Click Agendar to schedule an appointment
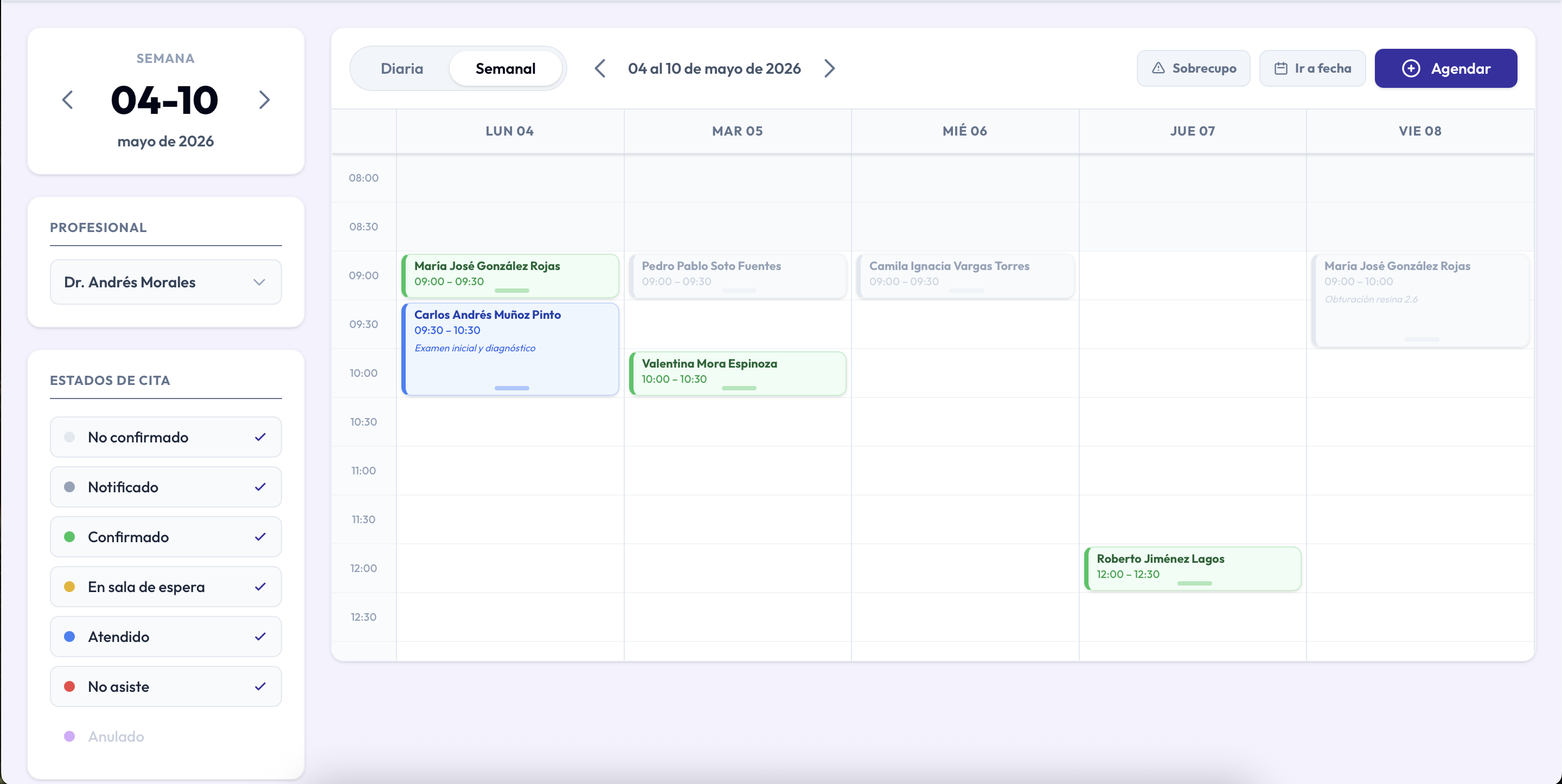 pos(1445,68)
